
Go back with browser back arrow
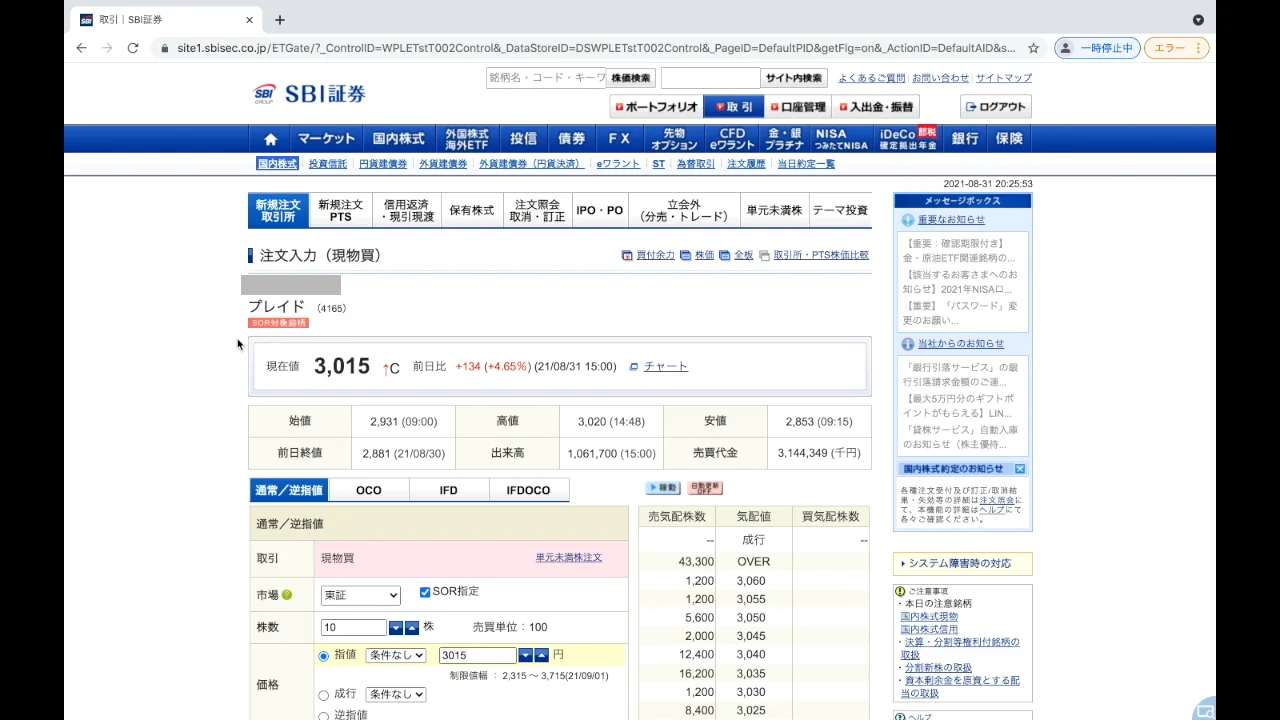pos(81,48)
